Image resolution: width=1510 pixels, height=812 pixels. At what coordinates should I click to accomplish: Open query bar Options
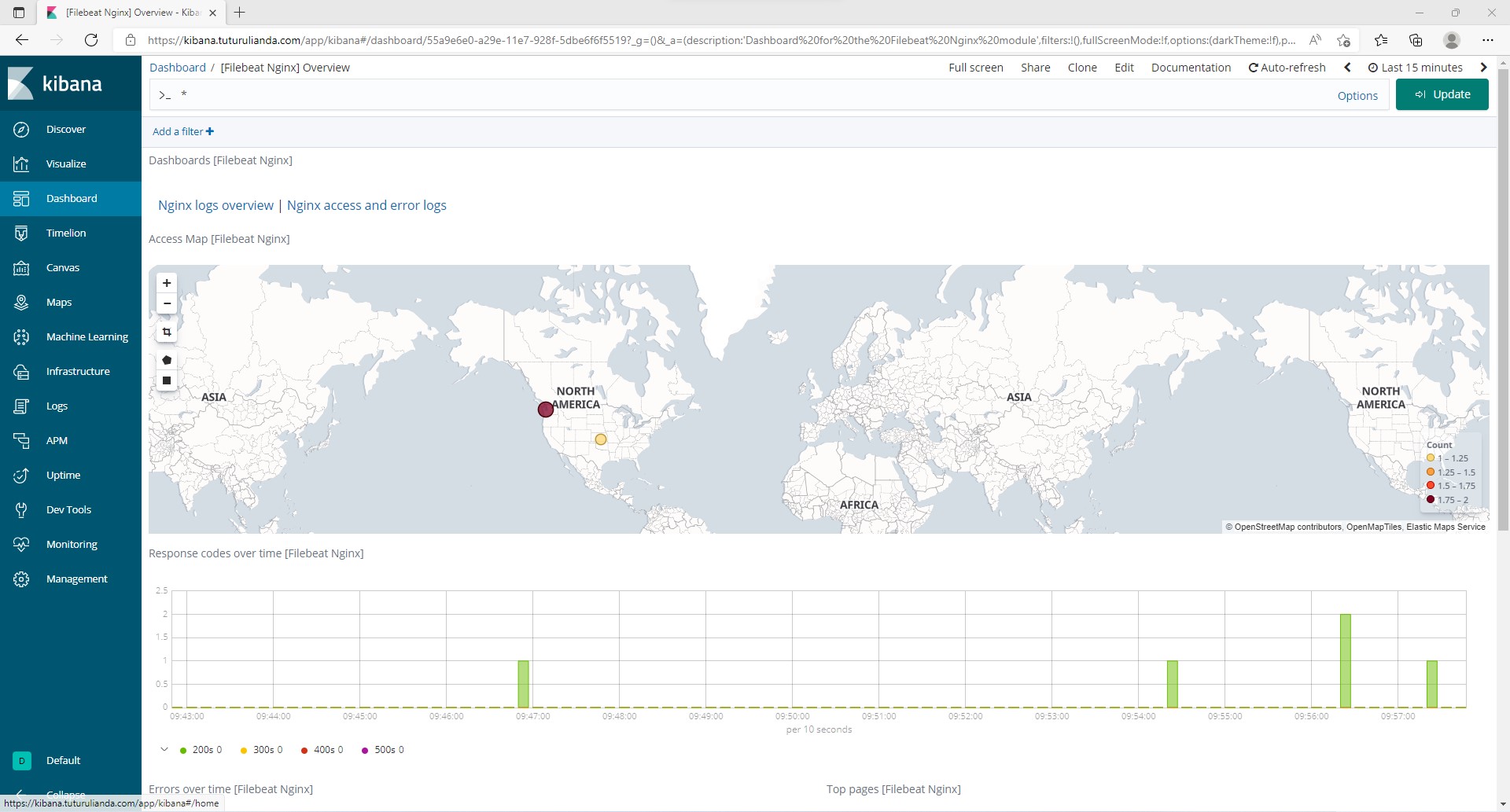(x=1357, y=96)
